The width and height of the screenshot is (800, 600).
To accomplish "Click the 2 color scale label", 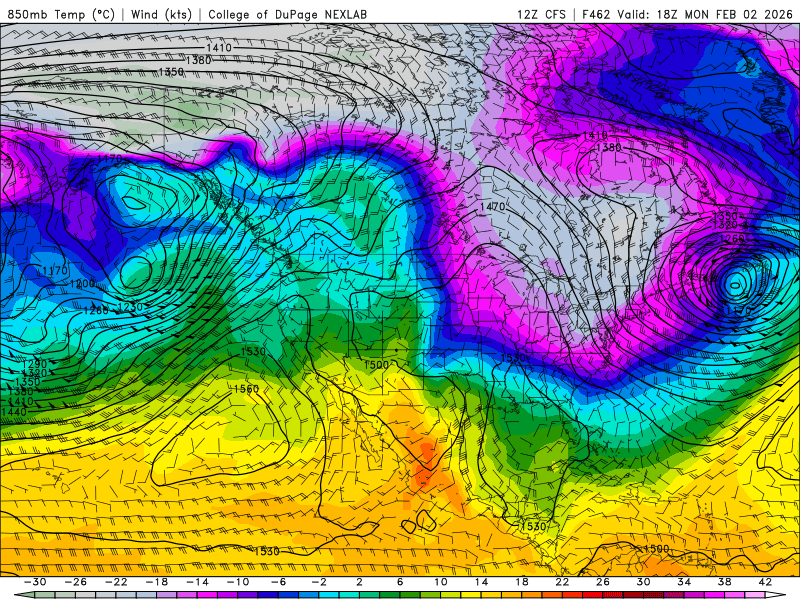I will (359, 582).
